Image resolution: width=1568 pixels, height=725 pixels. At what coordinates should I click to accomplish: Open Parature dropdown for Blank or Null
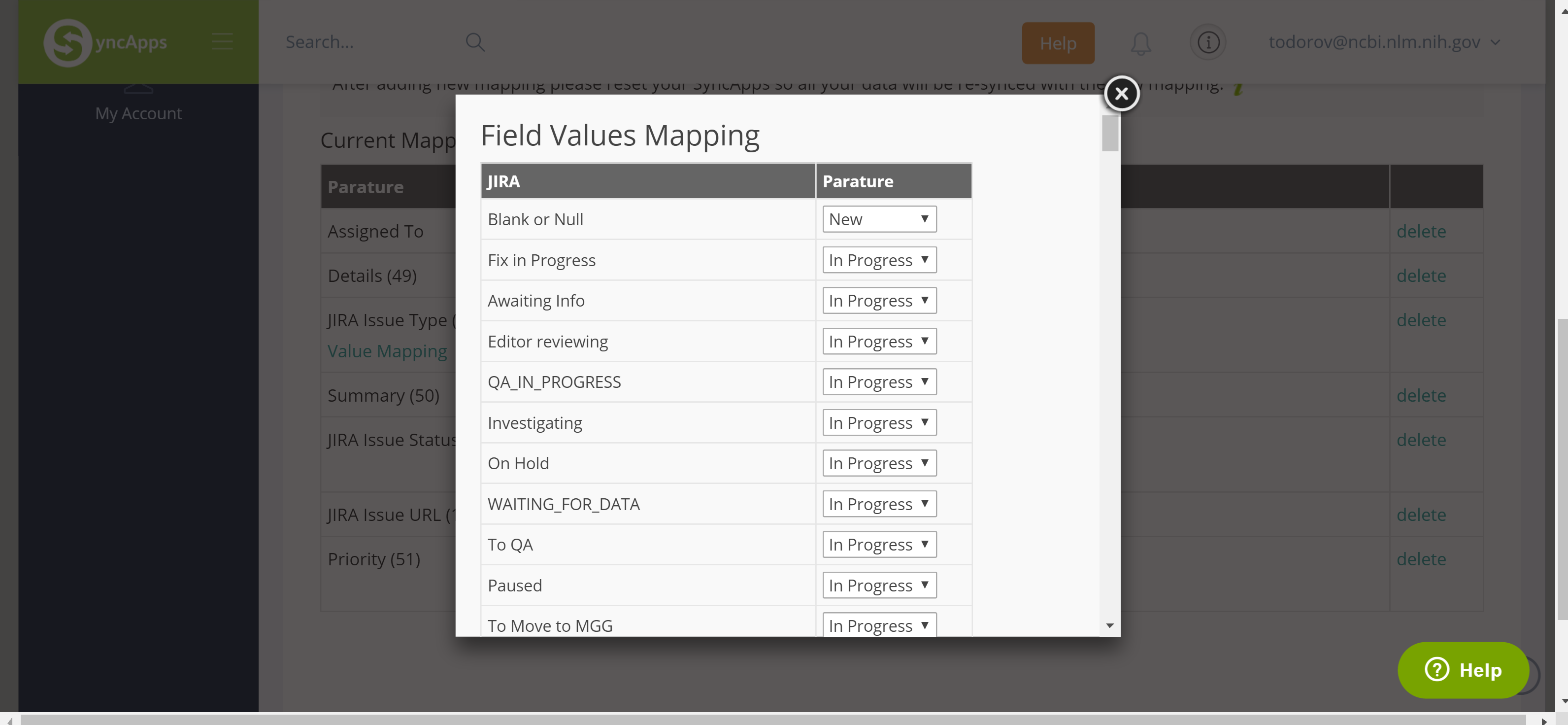(x=879, y=219)
